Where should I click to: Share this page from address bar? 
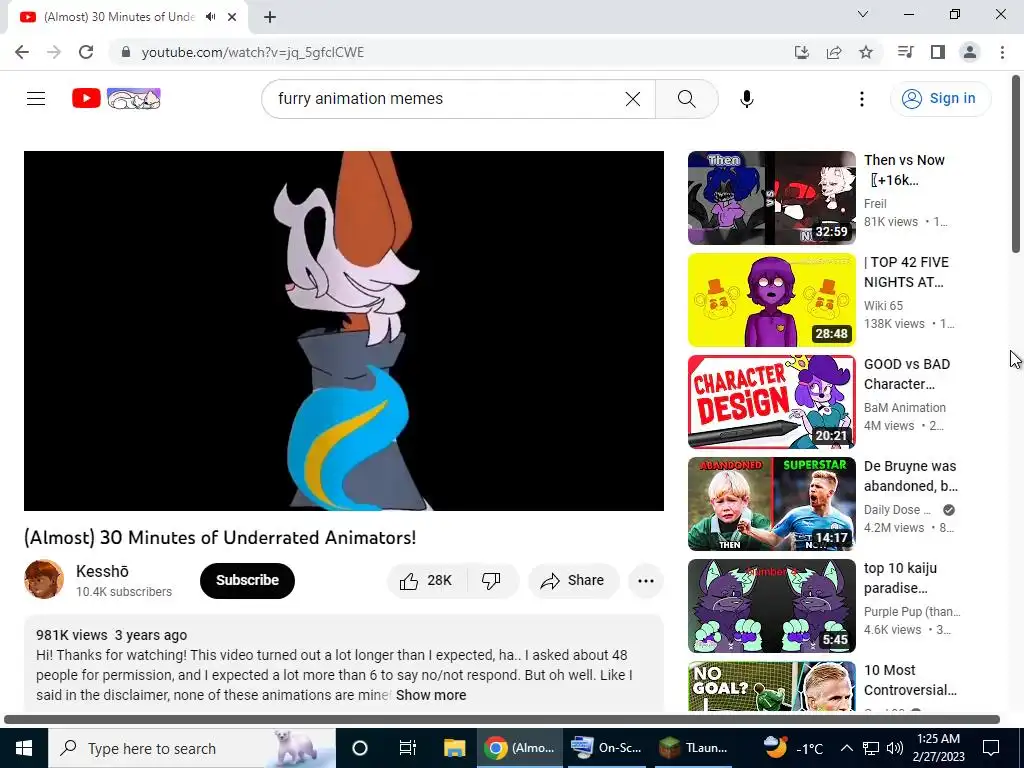tap(834, 52)
